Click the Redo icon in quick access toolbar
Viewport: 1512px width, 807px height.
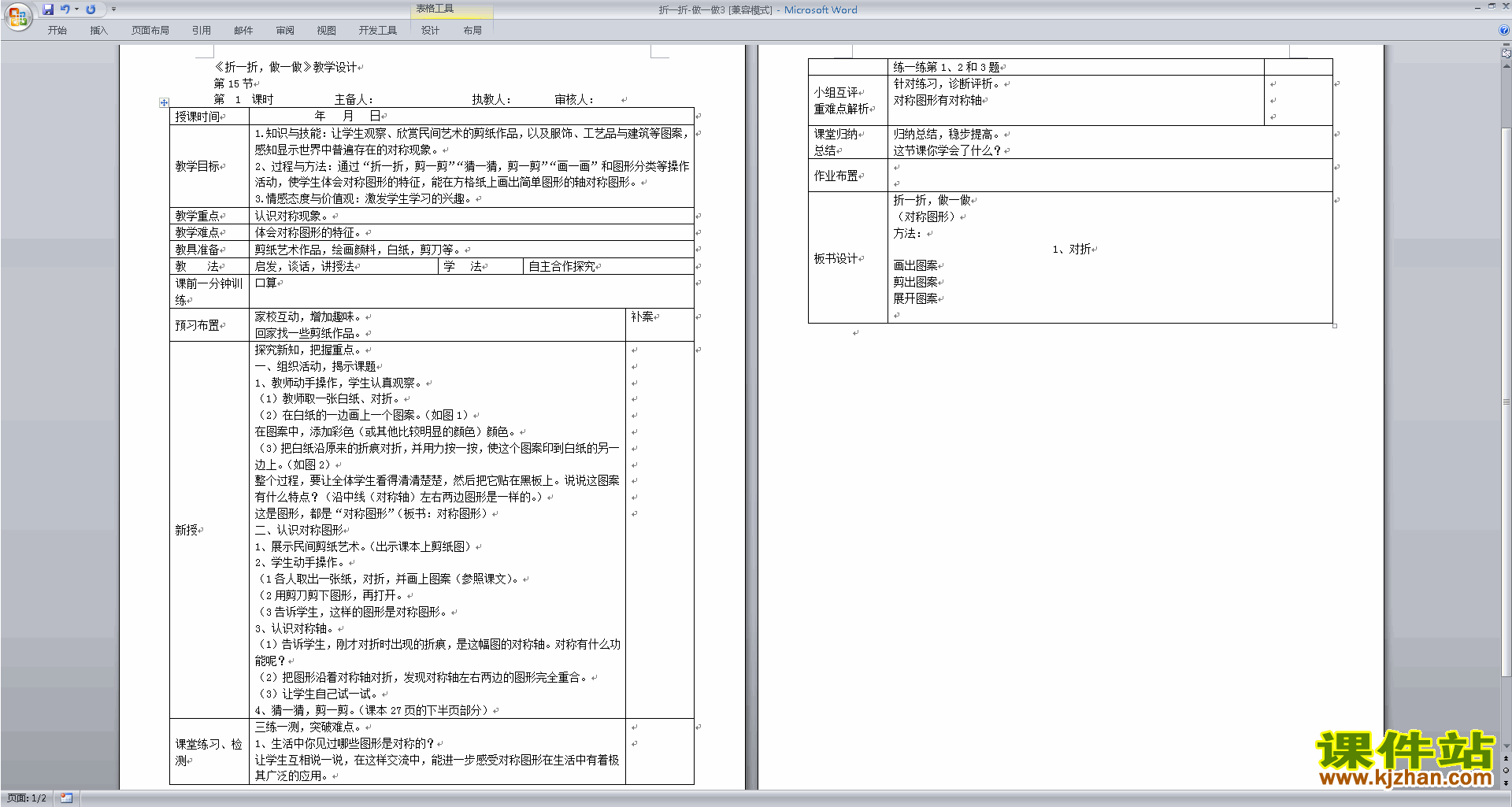click(x=91, y=9)
